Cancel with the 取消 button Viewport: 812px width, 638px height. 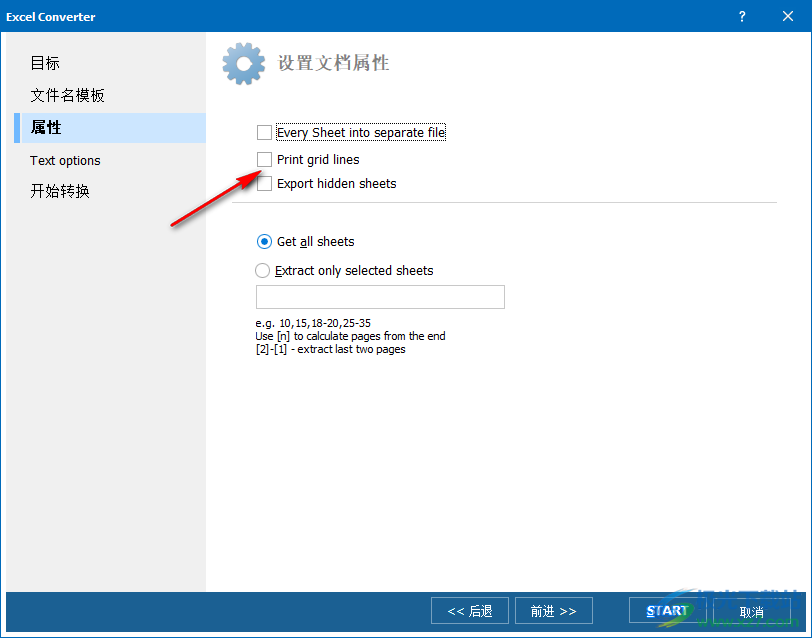pos(751,612)
